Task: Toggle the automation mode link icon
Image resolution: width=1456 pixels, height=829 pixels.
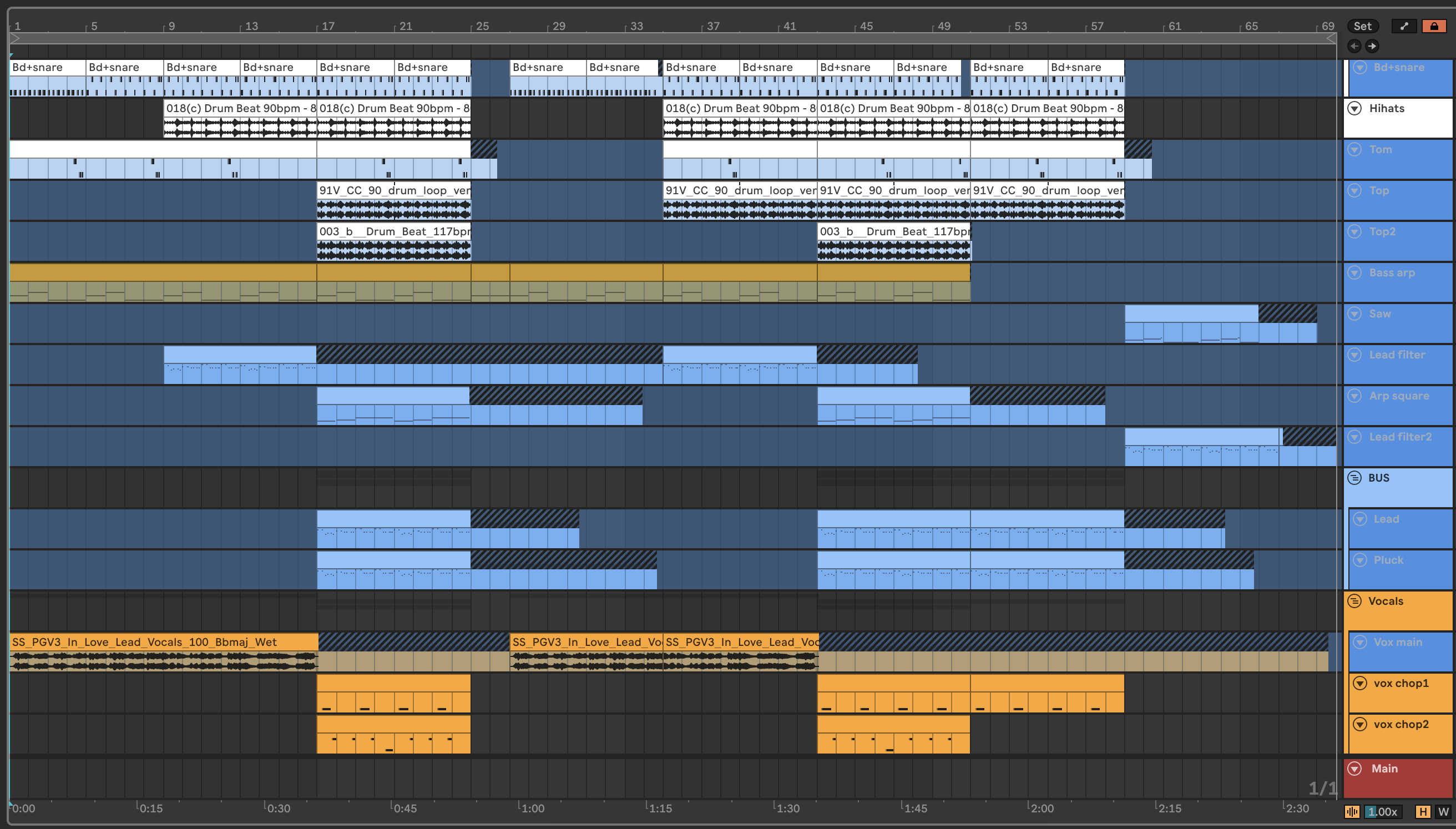Action: pos(1404,26)
